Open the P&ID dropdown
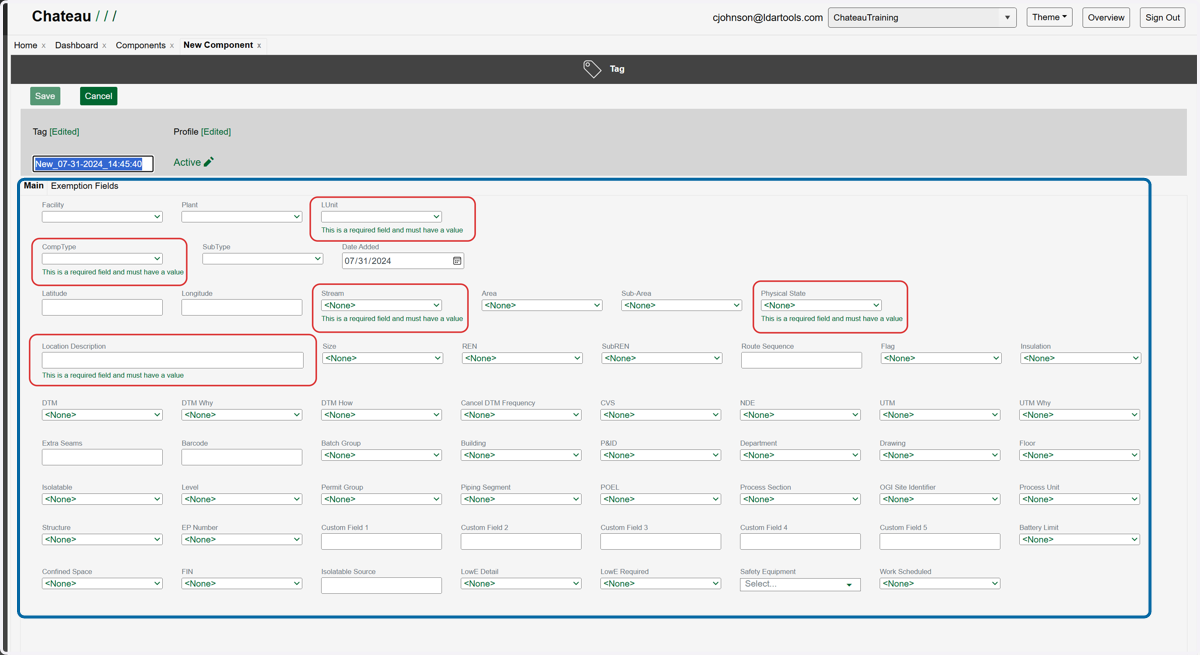This screenshot has height=655, width=1200. tap(660, 455)
